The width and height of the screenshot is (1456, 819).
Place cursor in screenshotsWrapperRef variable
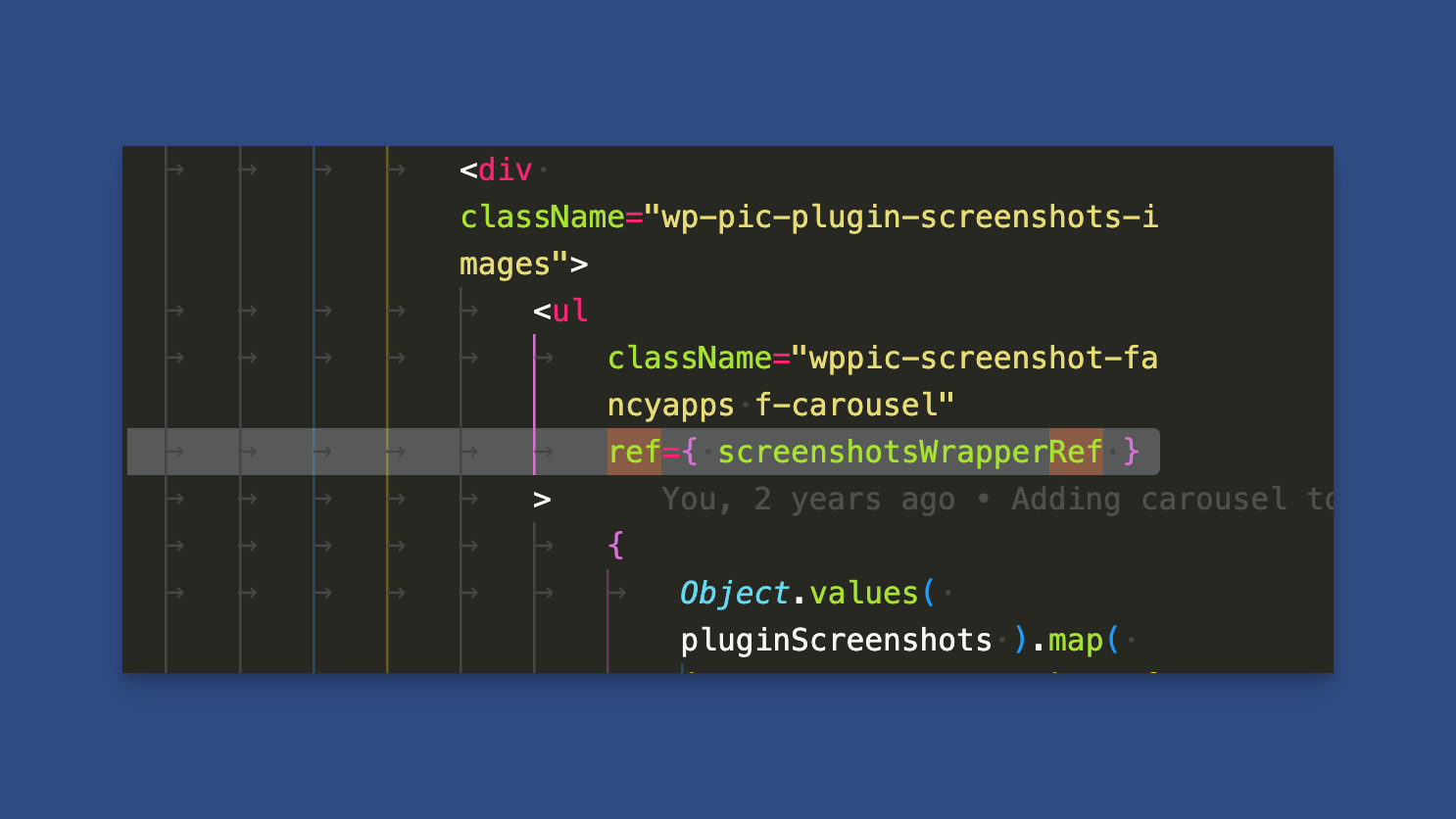[910, 453]
